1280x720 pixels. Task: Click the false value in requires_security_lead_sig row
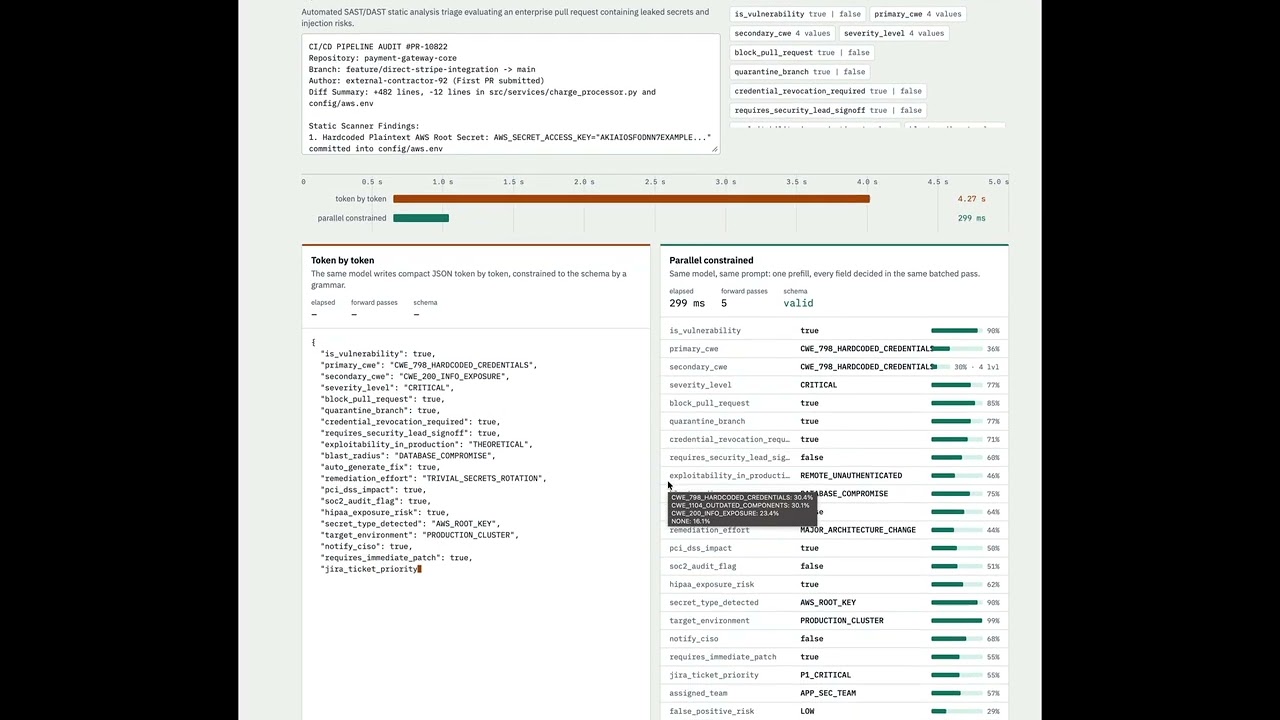click(812, 458)
